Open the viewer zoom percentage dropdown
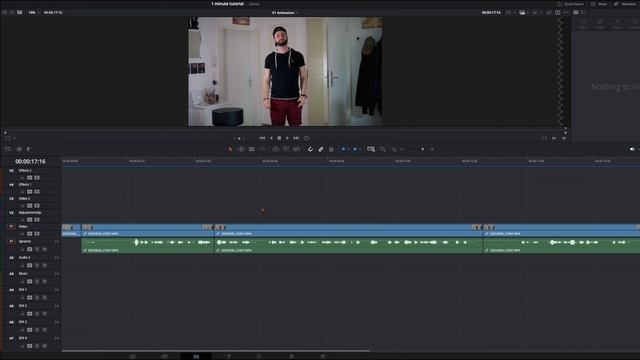 [x=34, y=13]
